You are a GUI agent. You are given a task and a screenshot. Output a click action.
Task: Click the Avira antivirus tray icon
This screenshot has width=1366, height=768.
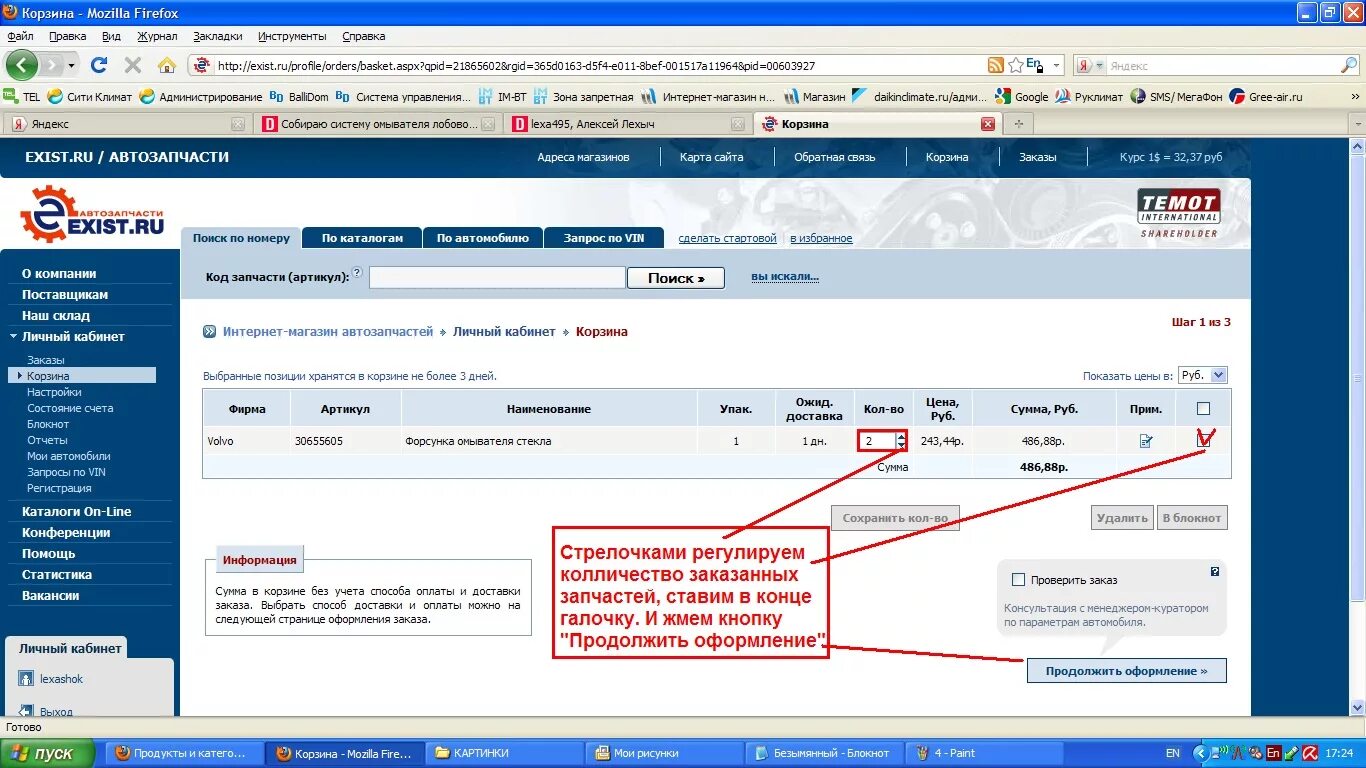click(1310, 753)
